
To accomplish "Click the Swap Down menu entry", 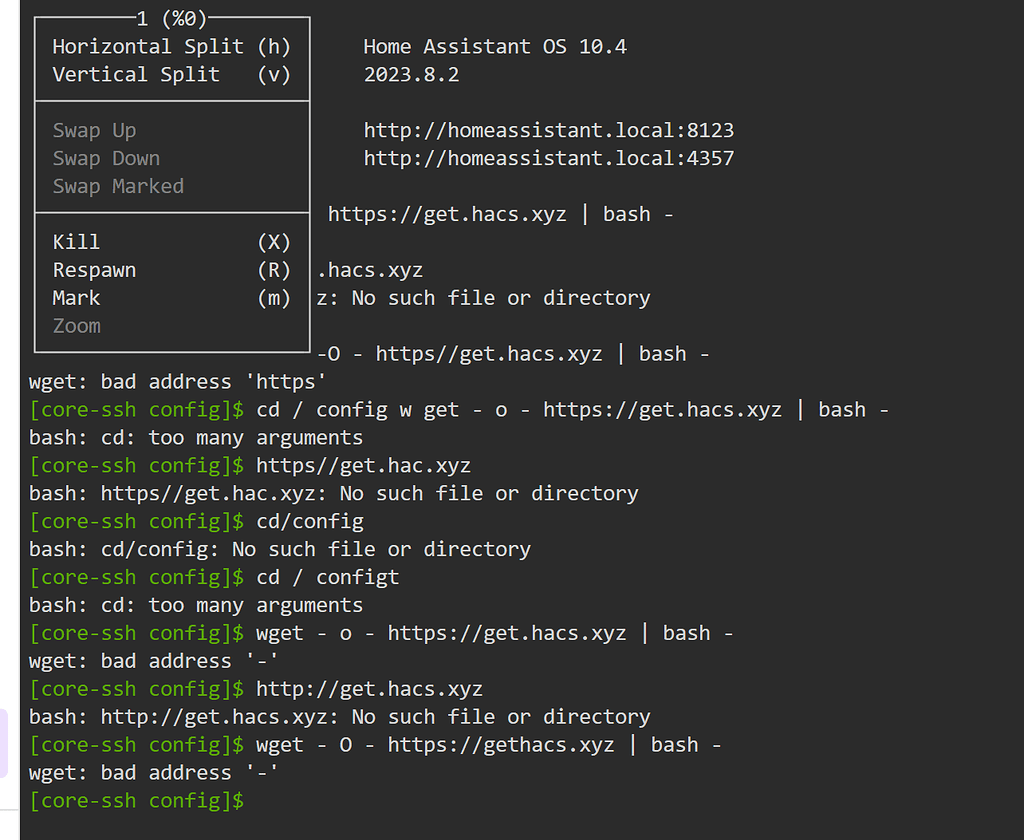I will (106, 159).
